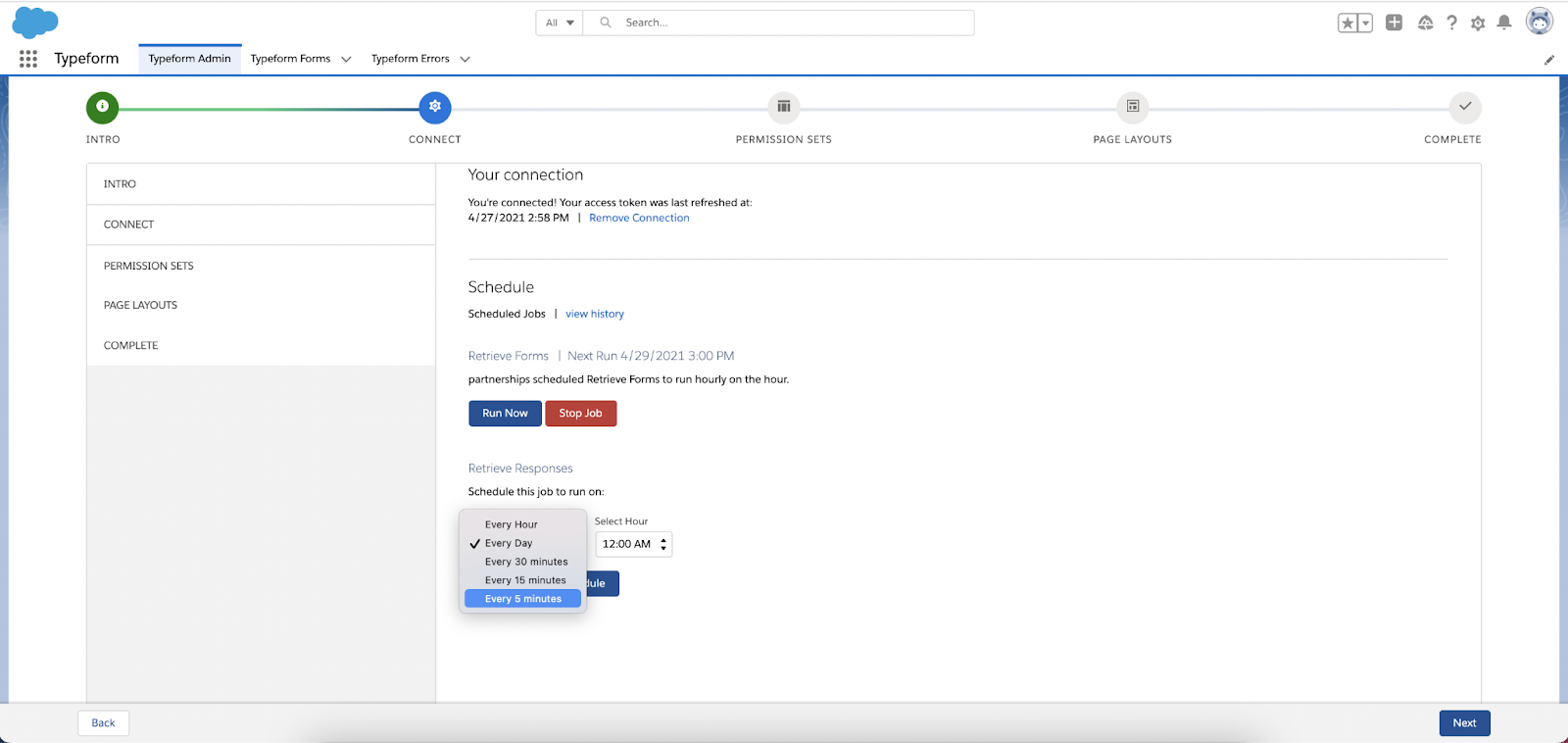
Task: Choose Every 30 minutes option
Action: [522, 562]
